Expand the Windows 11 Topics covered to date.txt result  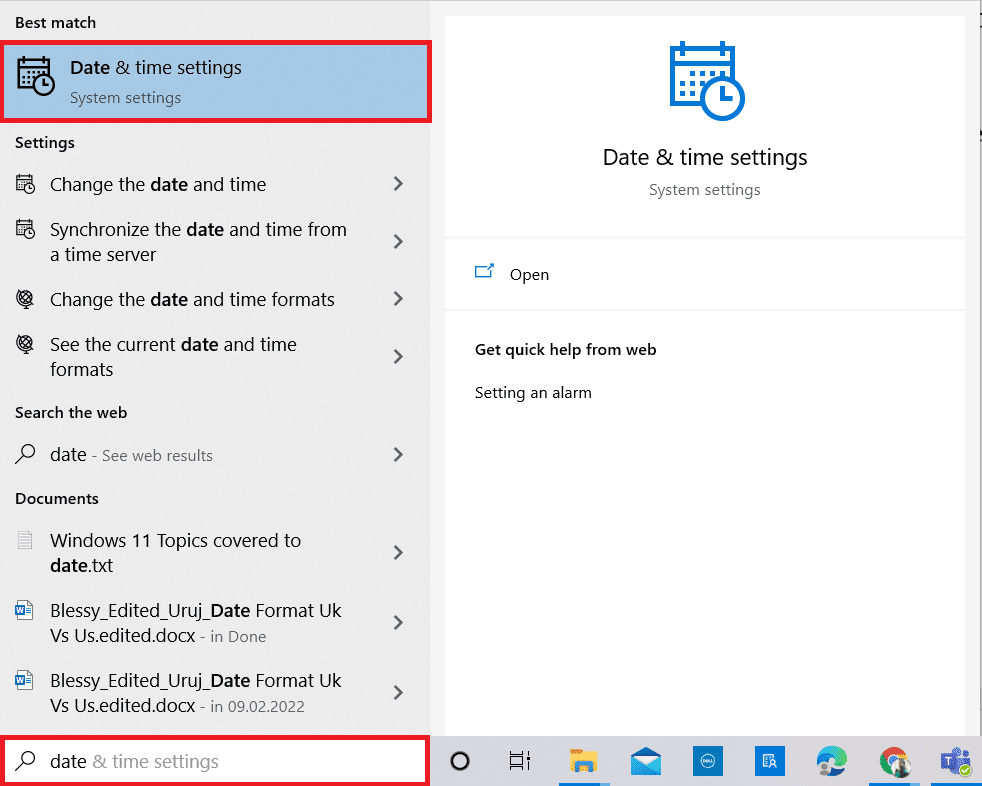tap(398, 553)
